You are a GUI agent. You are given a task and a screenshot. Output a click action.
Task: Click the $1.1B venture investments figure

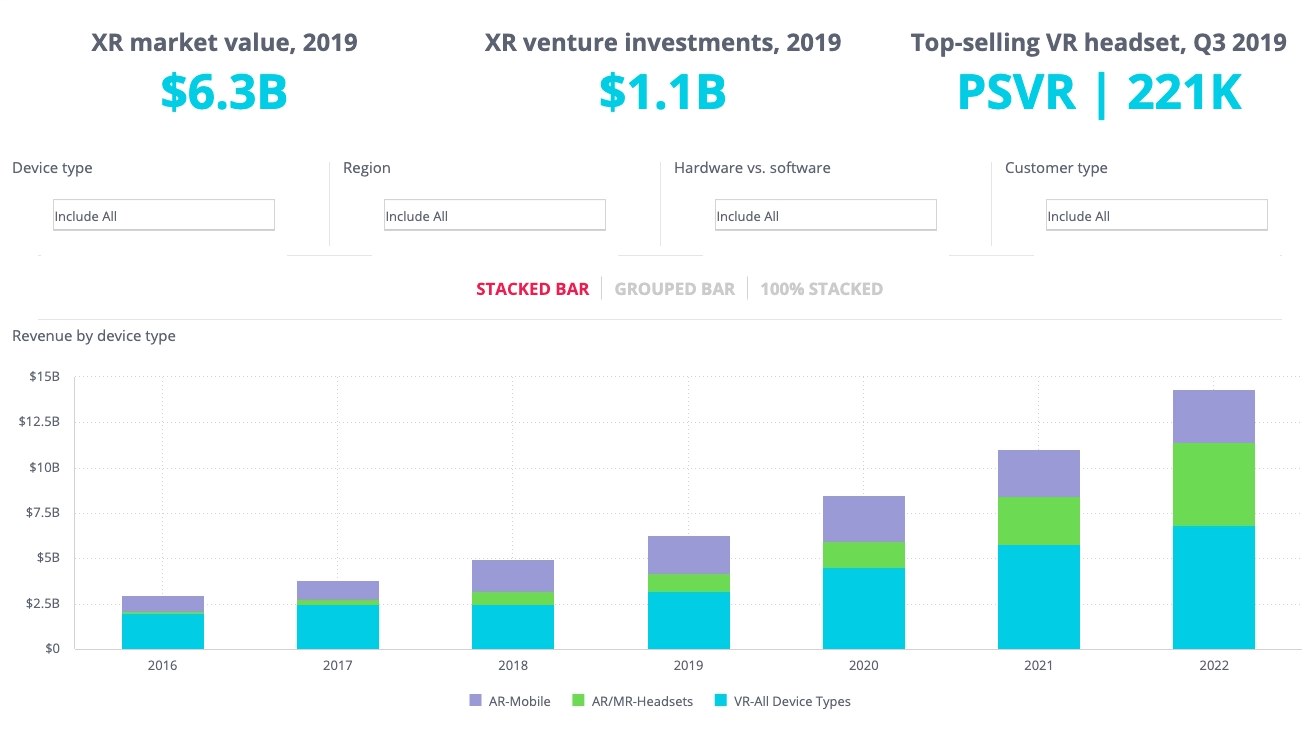click(662, 92)
